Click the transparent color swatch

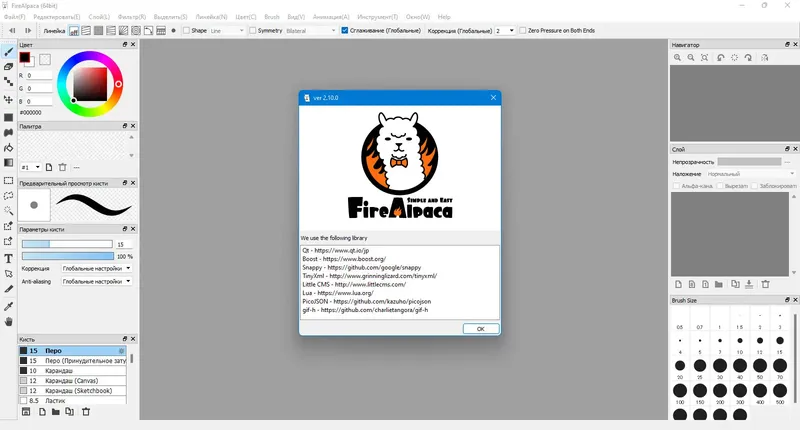[45, 60]
